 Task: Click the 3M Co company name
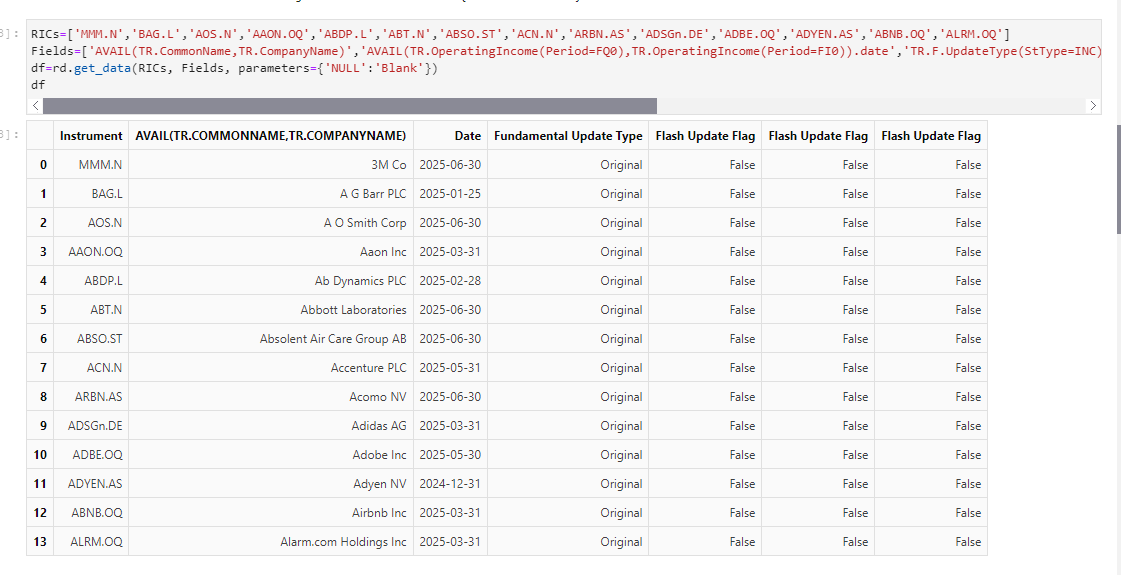[x=388, y=164]
